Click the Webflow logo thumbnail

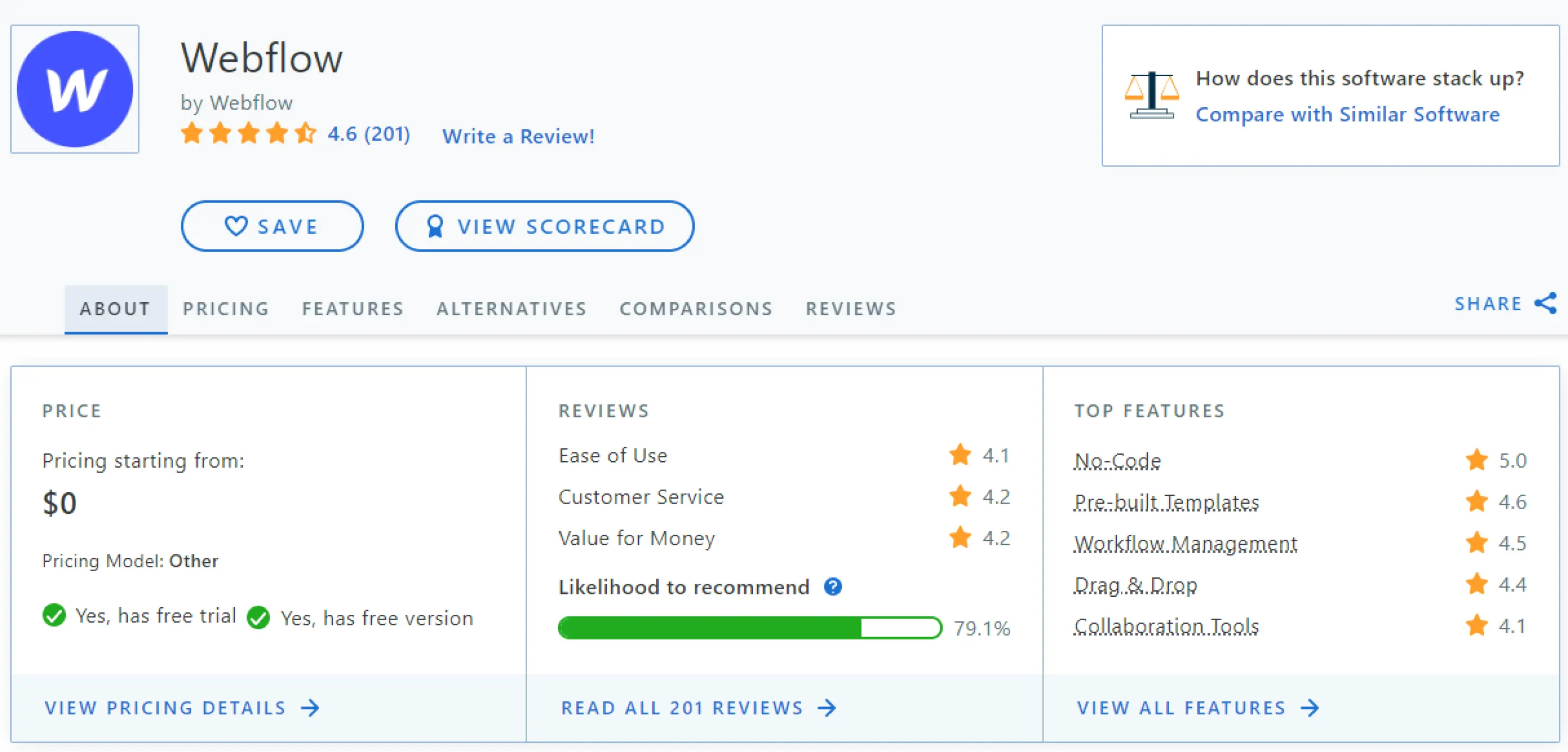click(74, 89)
